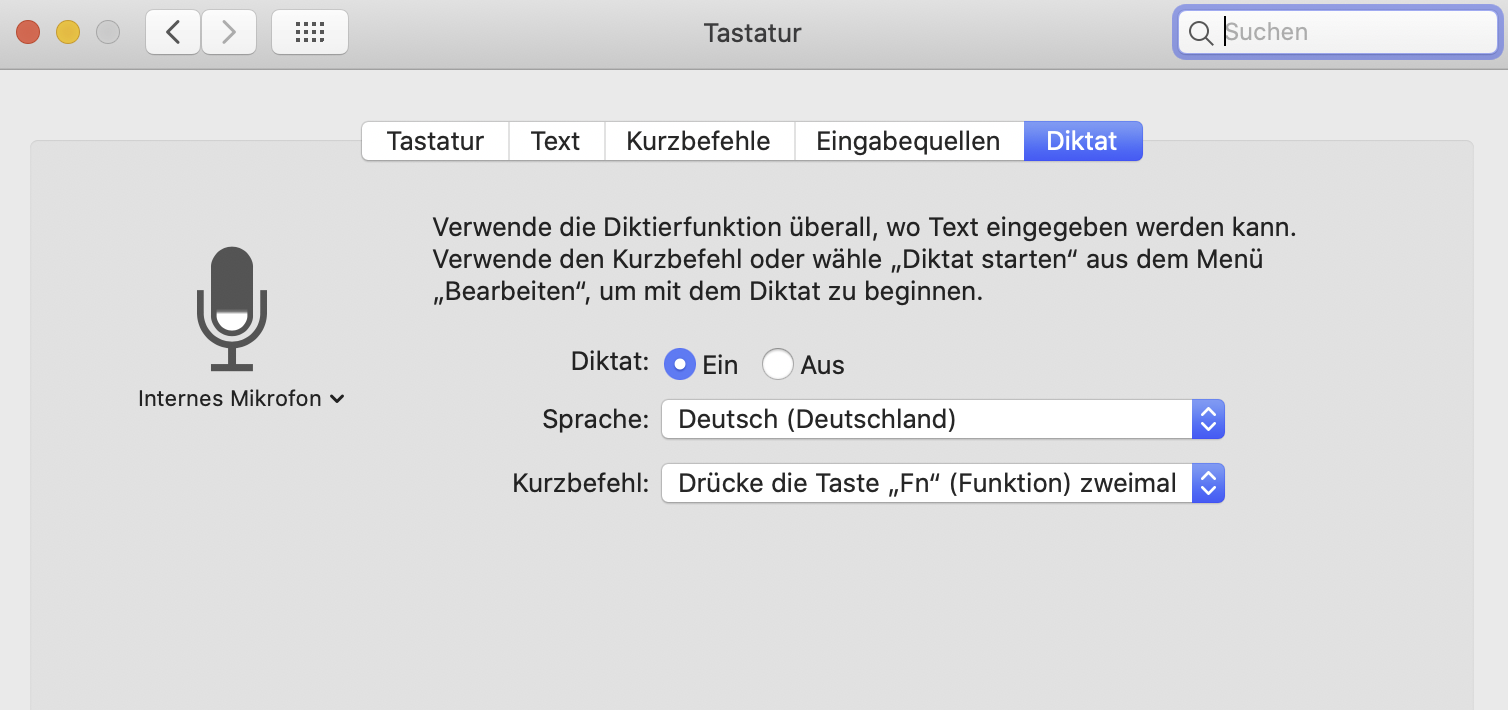Click the magnifying glass search icon
1508x710 pixels.
(x=1201, y=33)
